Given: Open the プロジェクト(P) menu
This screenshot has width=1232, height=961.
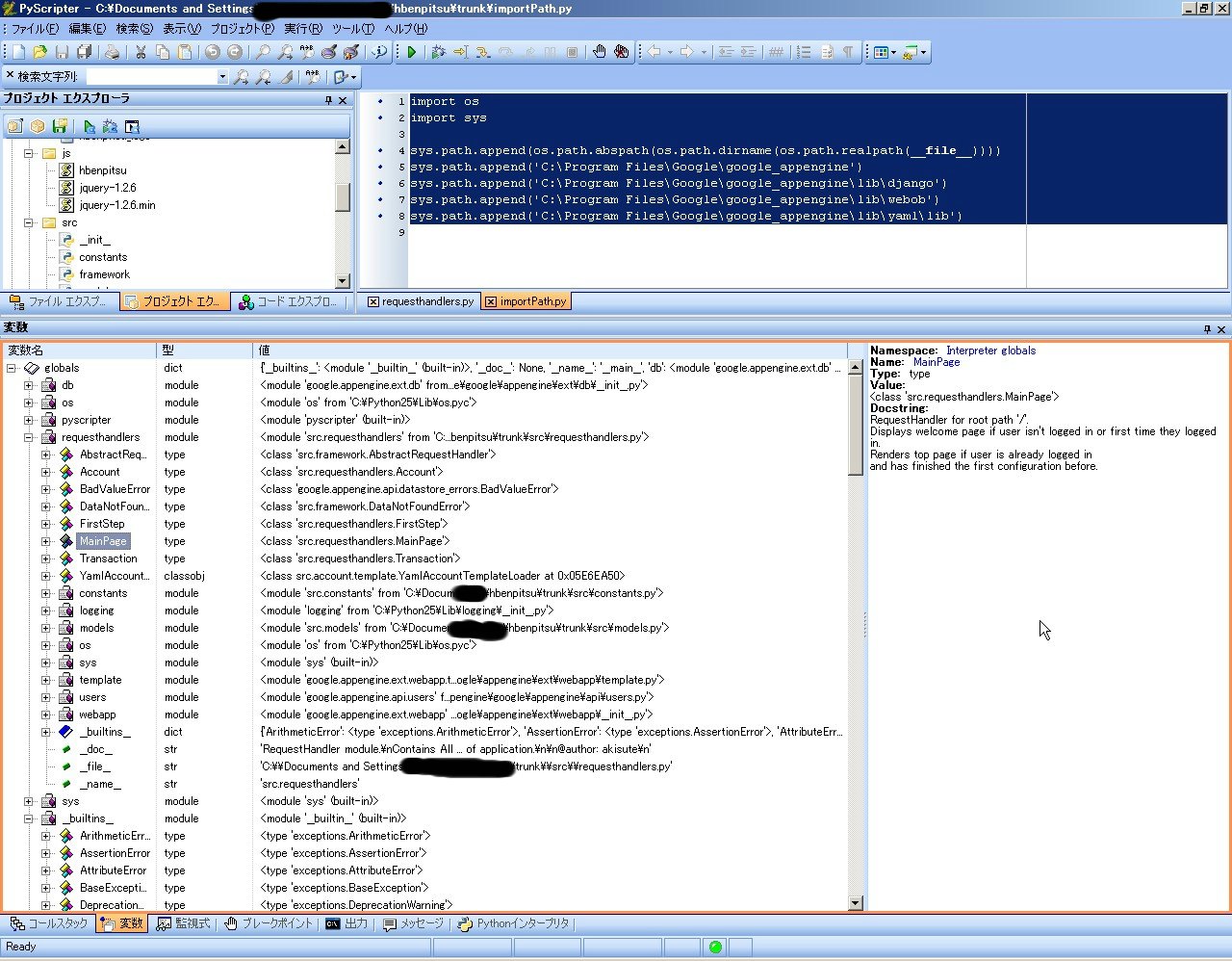Looking at the screenshot, I should [243, 29].
